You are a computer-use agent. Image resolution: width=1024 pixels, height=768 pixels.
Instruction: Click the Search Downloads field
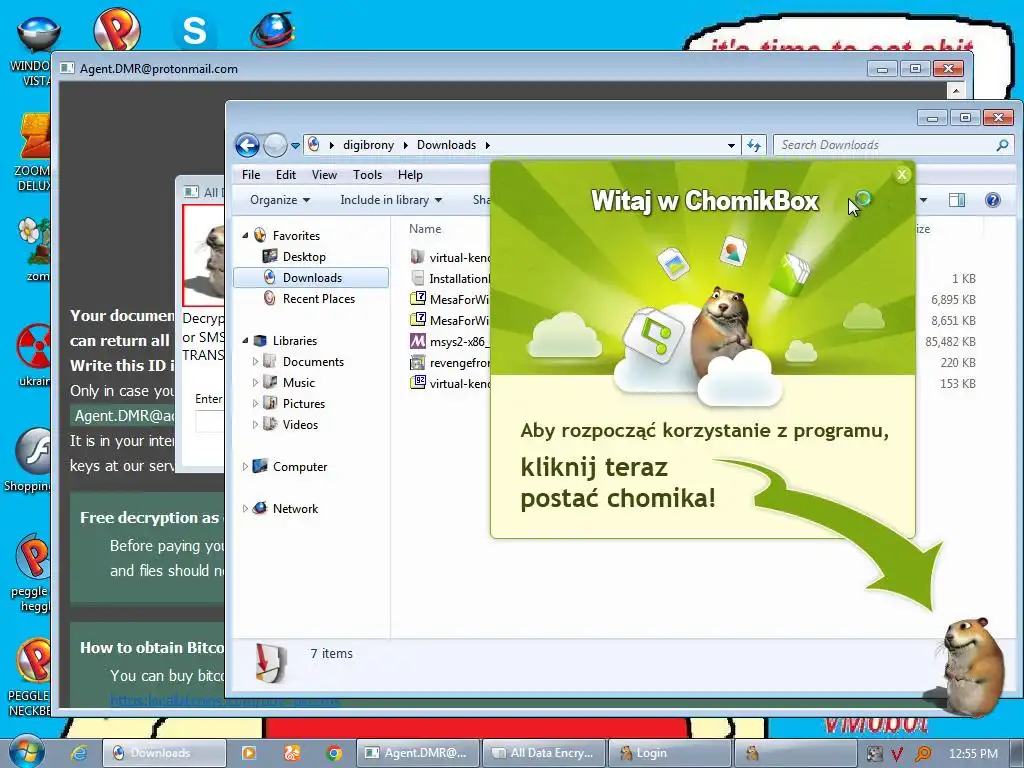(x=893, y=145)
